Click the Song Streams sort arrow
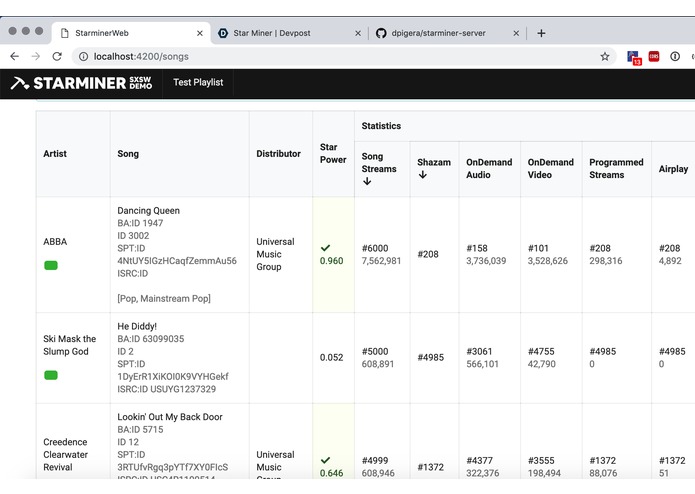The image size is (695, 494). (x=367, y=181)
